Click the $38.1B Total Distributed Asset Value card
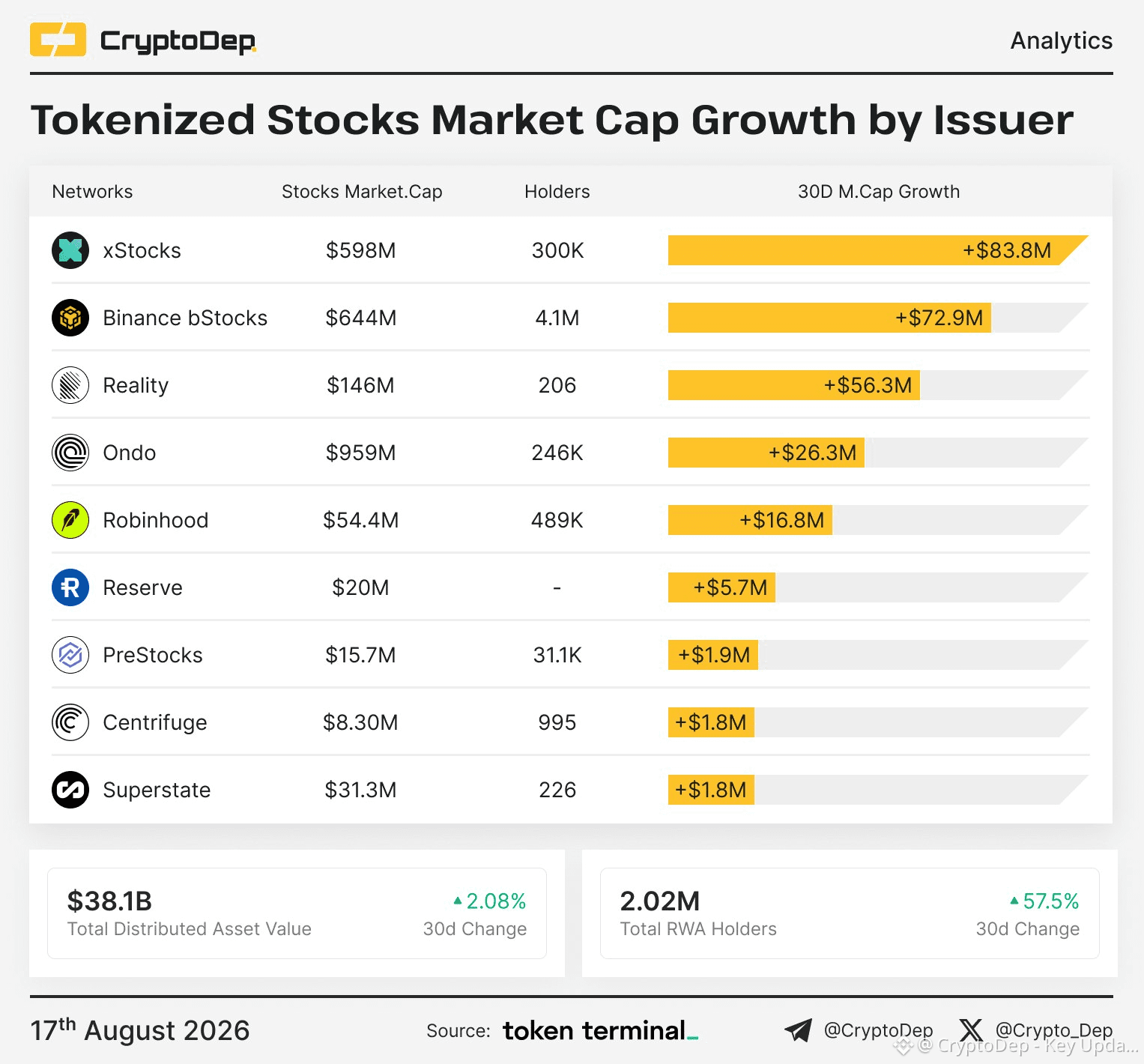 [x=297, y=913]
